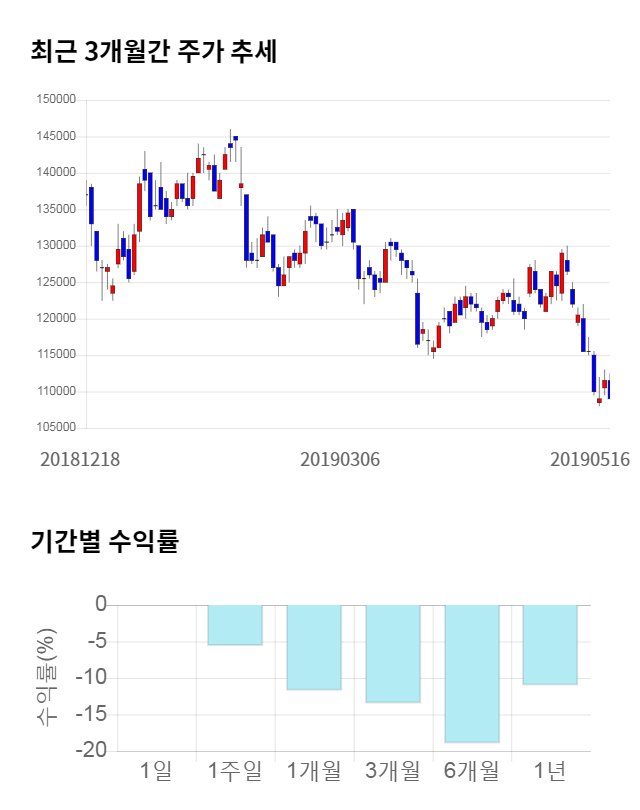Select the -20 return axis label
The height and width of the screenshot is (810, 640).
point(93,750)
